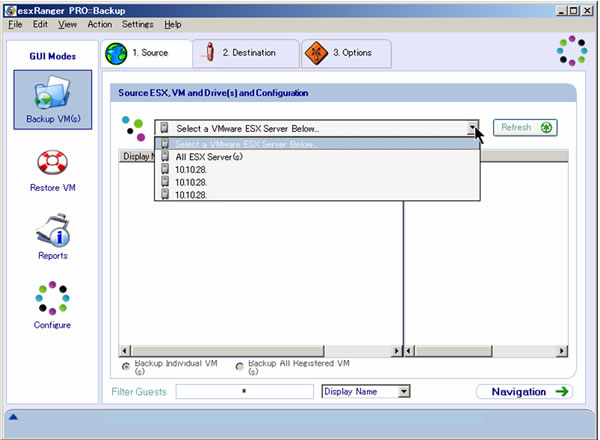Click the Navigation arrow button
Viewport: 600px width, 440px height.
(x=524, y=391)
